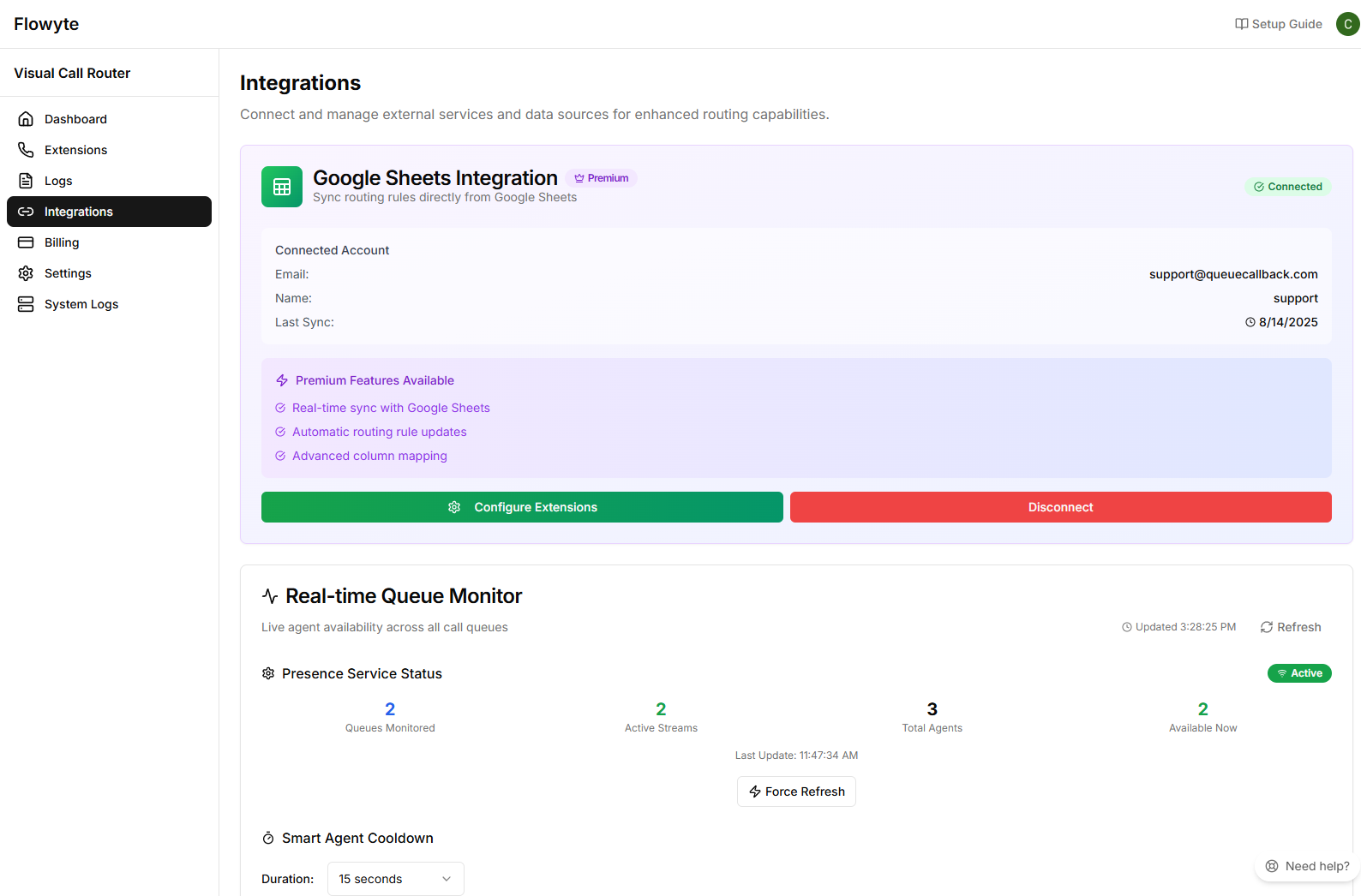Click the Real-time Queue Monitor pulse icon
Screen dimensions: 1361x896
click(x=270, y=596)
